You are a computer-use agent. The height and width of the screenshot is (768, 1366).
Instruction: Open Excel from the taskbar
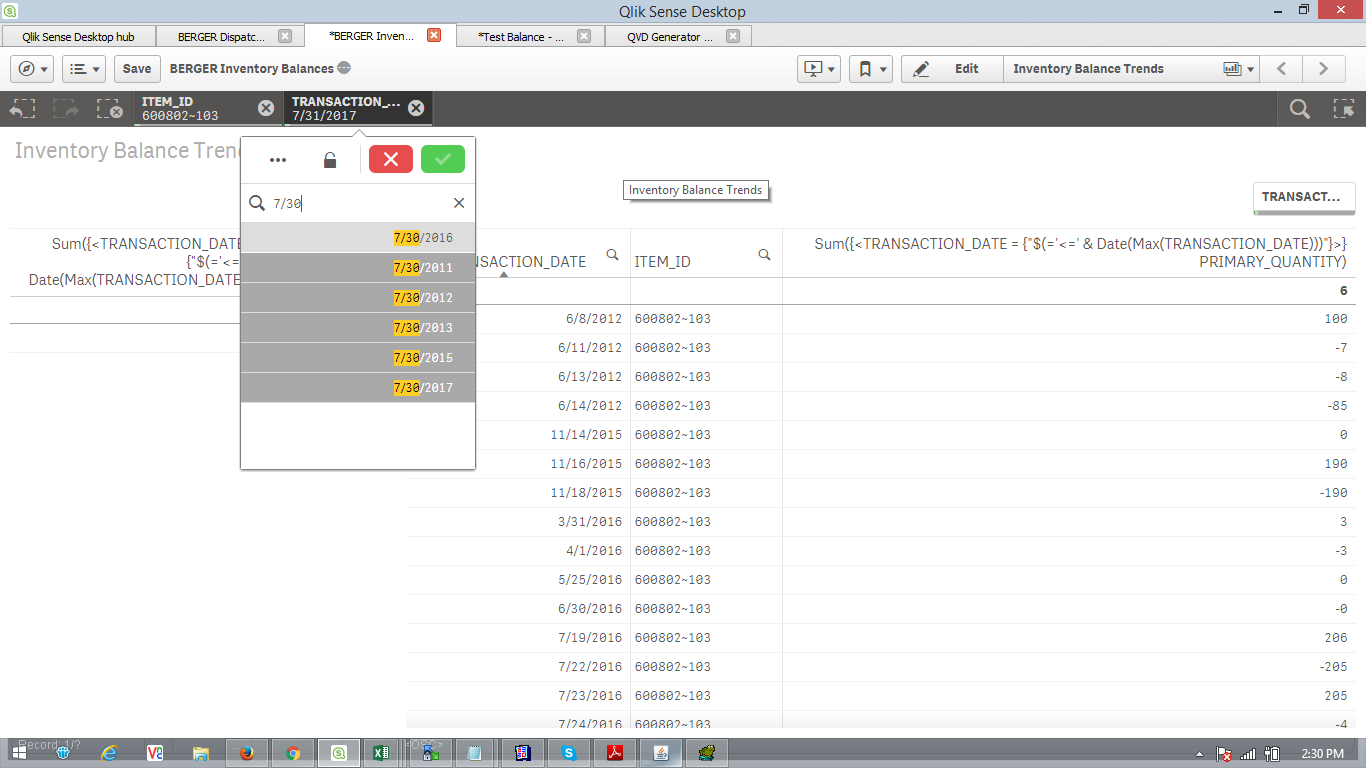pyautogui.click(x=381, y=753)
